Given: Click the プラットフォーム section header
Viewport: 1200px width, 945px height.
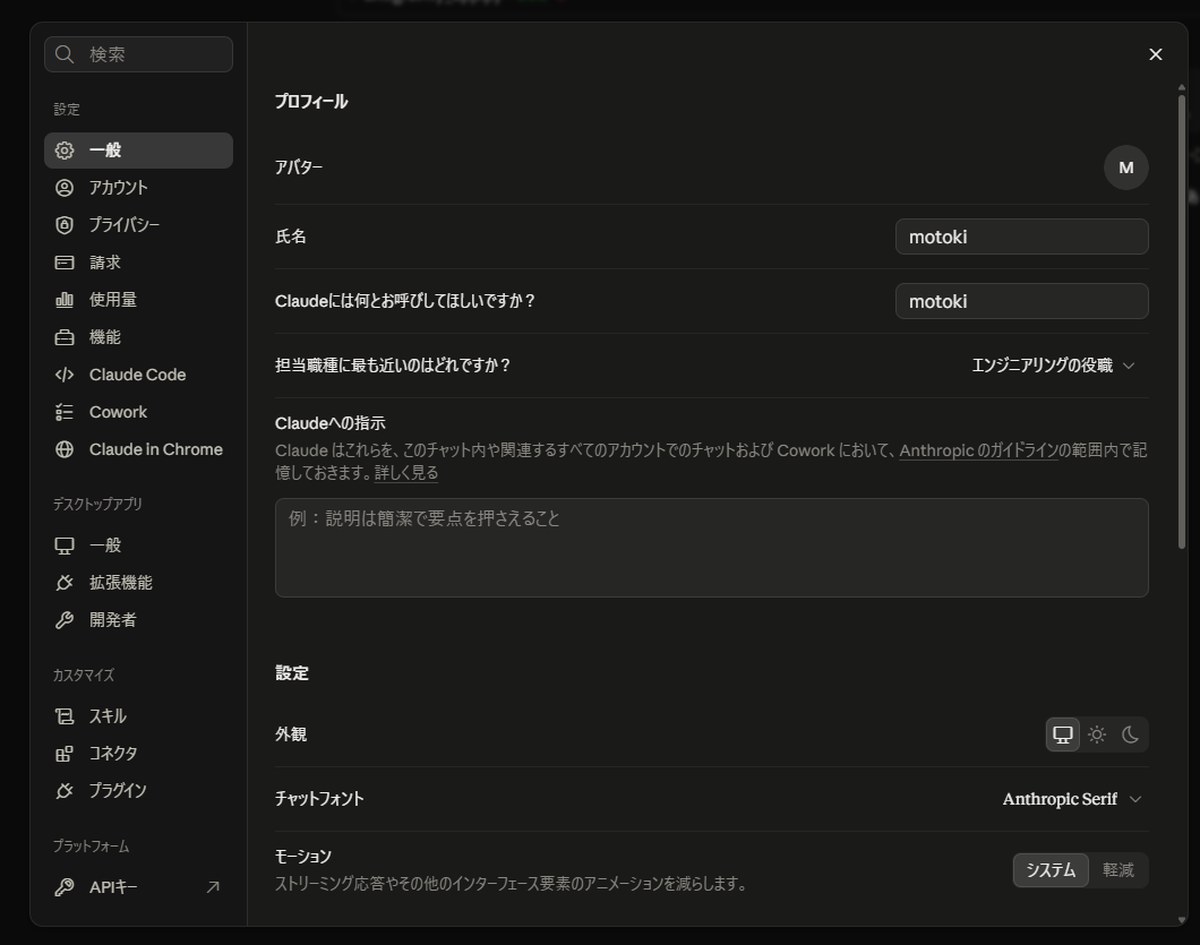Looking at the screenshot, I should (x=91, y=846).
